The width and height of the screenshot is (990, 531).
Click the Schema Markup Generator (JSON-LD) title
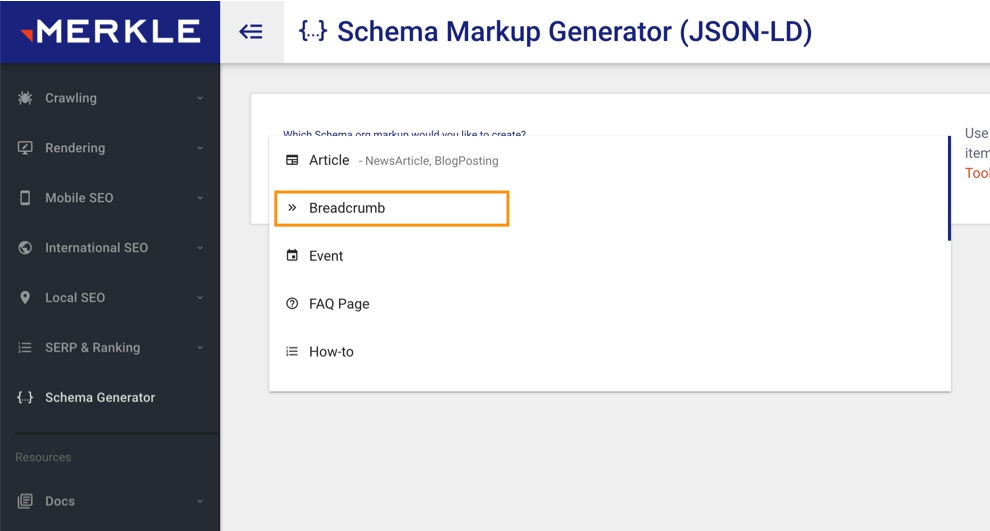574,32
